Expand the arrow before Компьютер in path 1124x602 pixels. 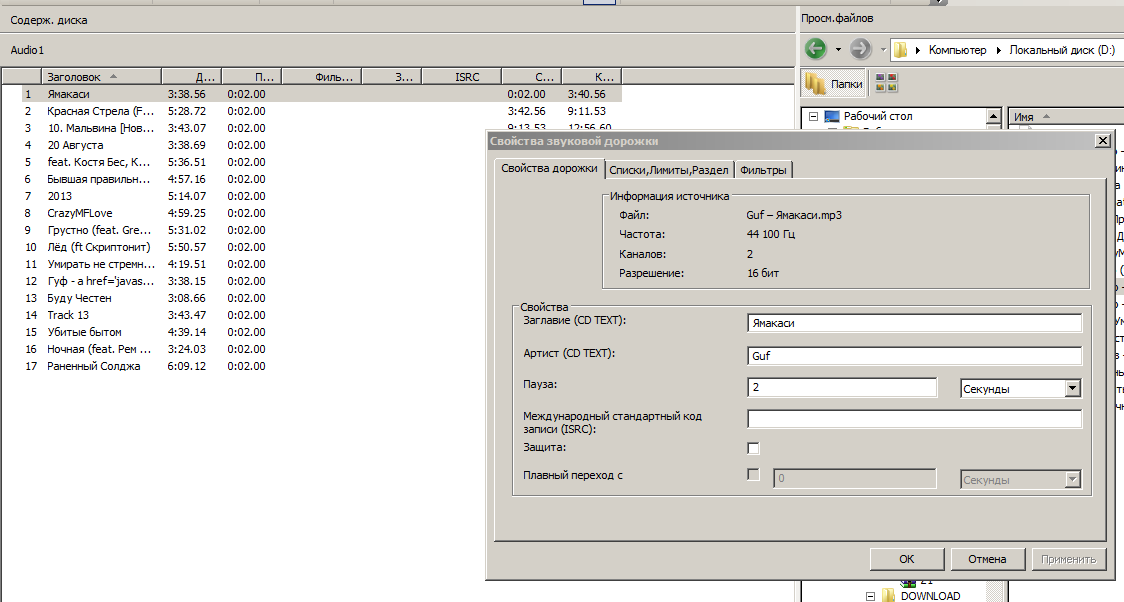[918, 50]
